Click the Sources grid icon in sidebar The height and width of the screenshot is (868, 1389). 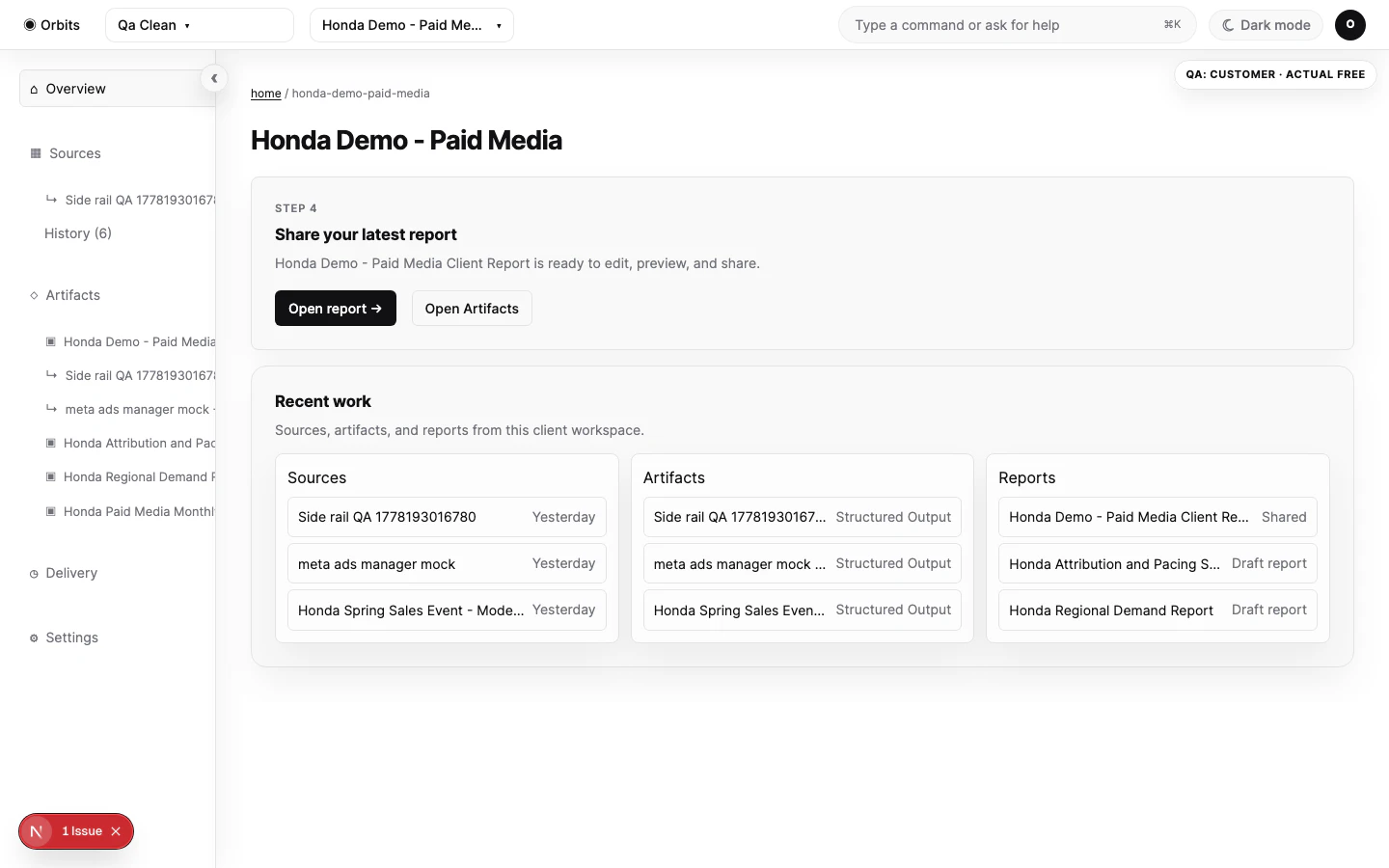(x=36, y=153)
